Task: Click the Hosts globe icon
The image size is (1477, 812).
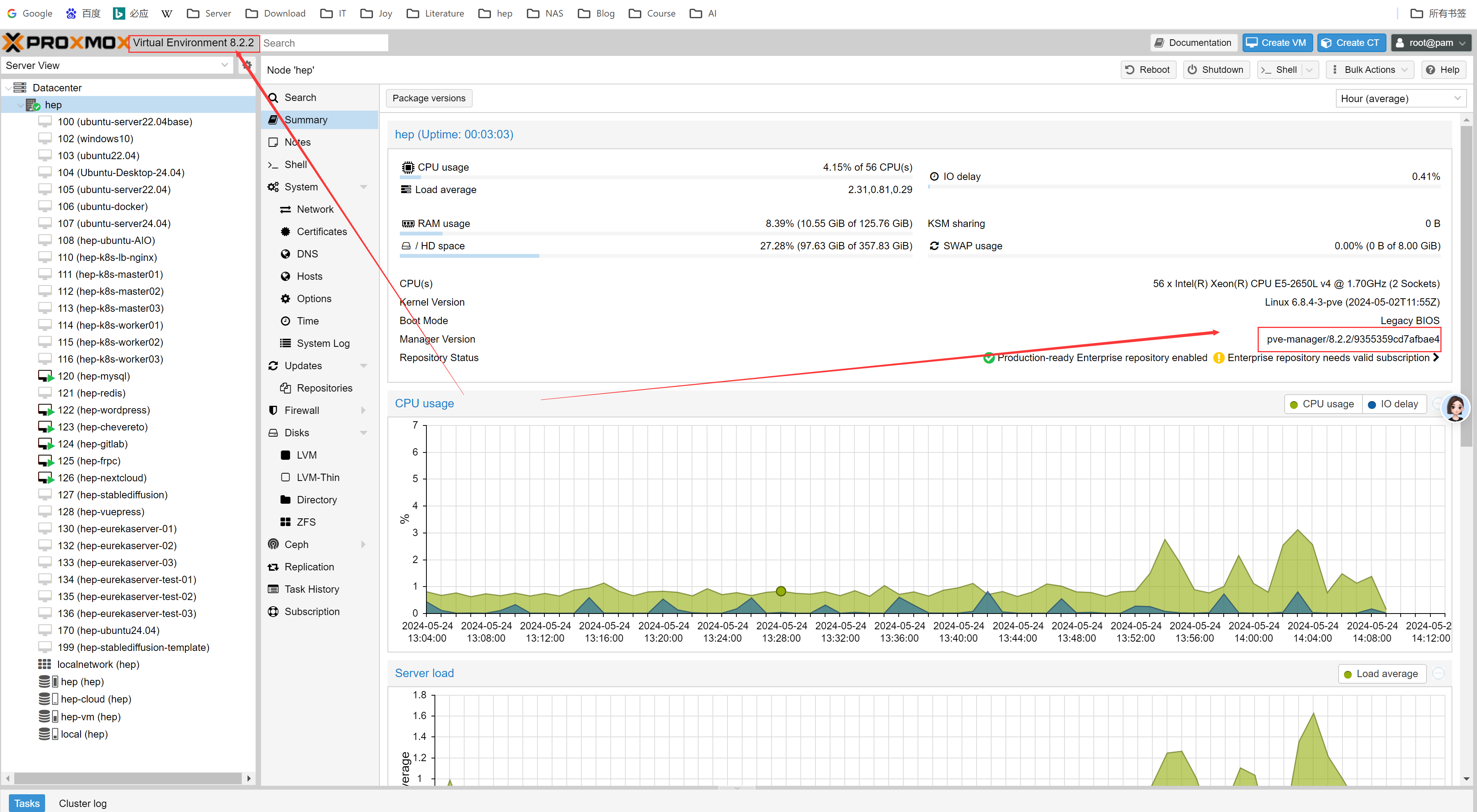Action: (285, 276)
